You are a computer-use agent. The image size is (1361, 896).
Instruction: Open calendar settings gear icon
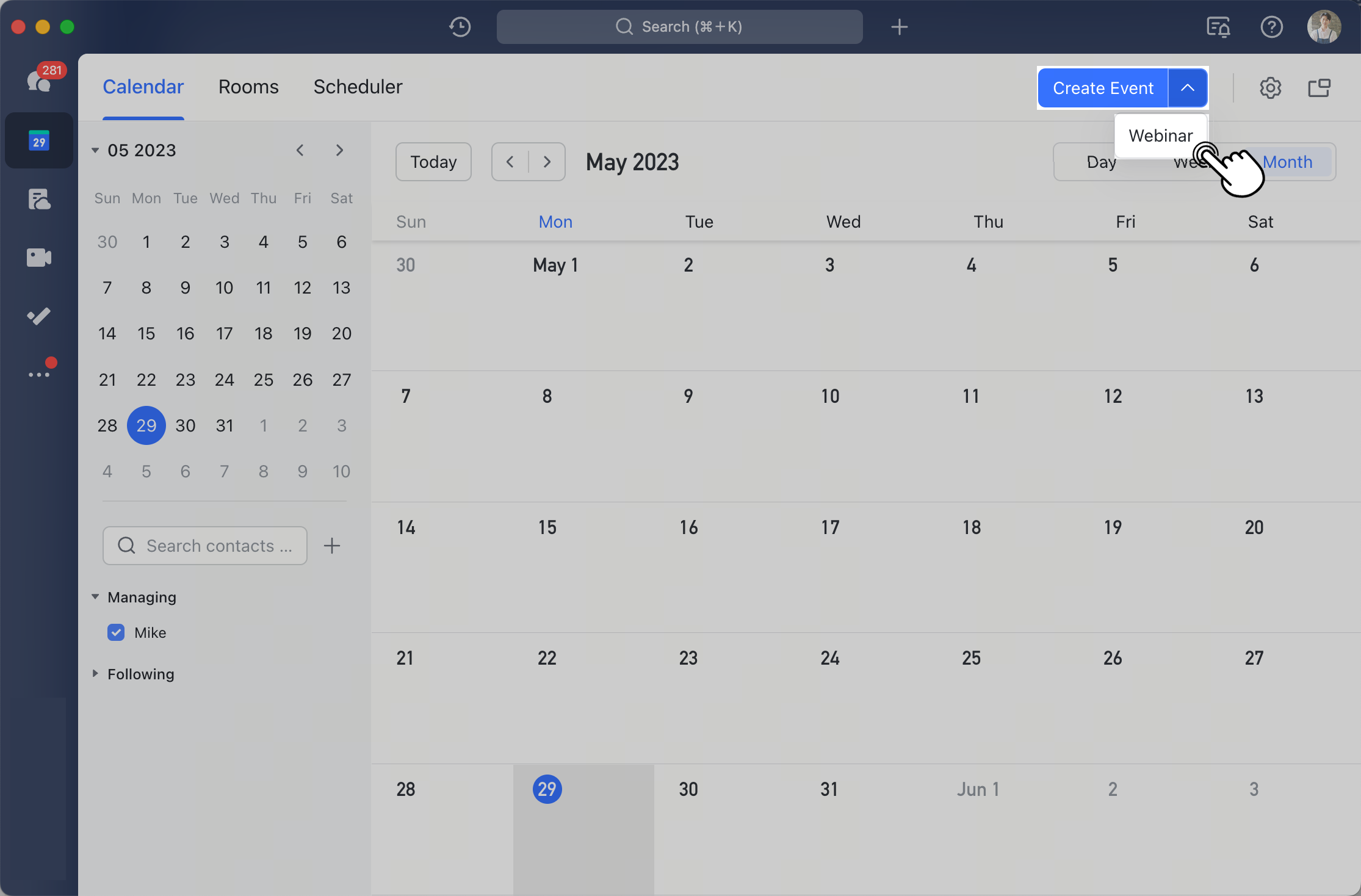1270,87
